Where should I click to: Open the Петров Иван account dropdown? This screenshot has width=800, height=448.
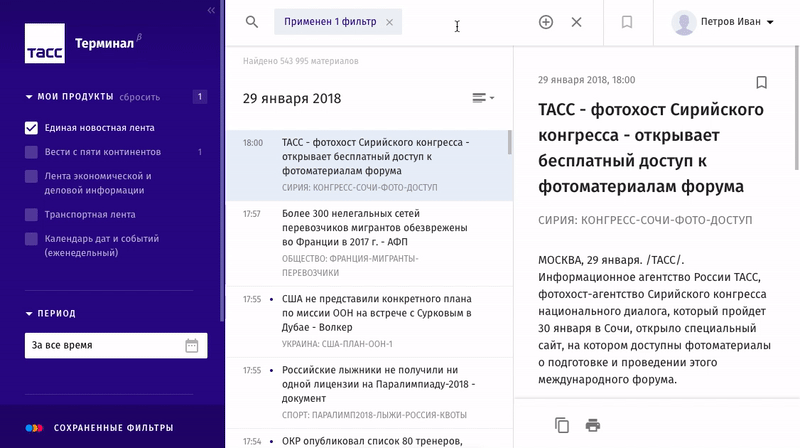click(737, 22)
